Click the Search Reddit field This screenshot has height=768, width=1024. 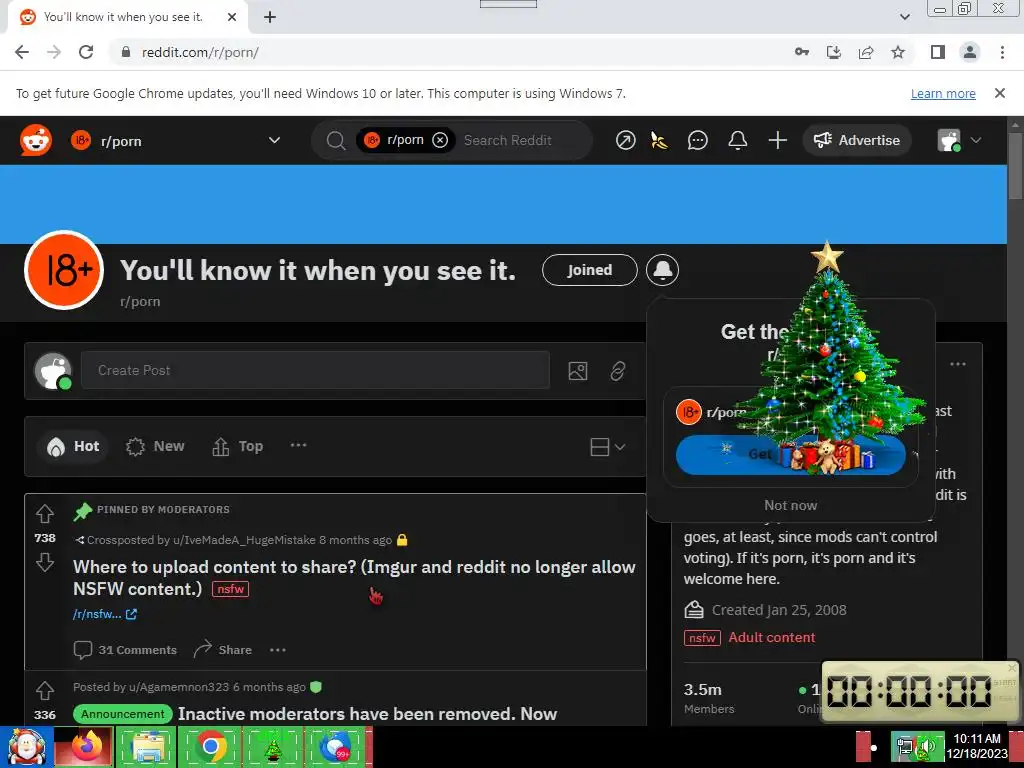[x=507, y=140]
